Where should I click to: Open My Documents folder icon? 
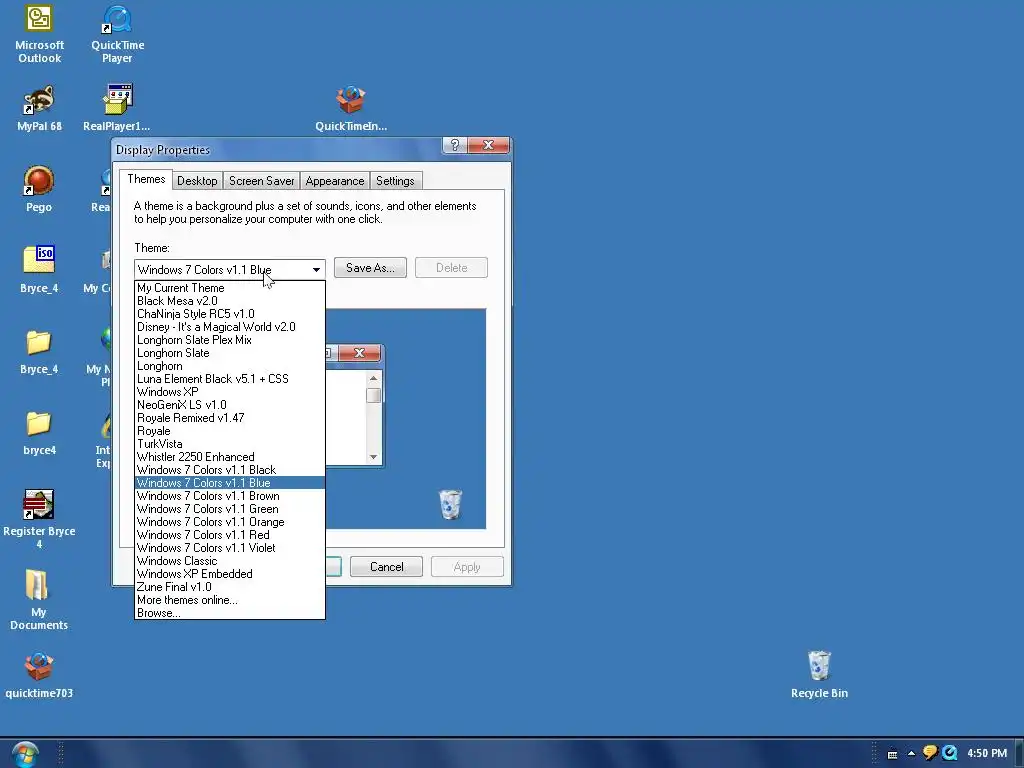[x=39, y=600]
